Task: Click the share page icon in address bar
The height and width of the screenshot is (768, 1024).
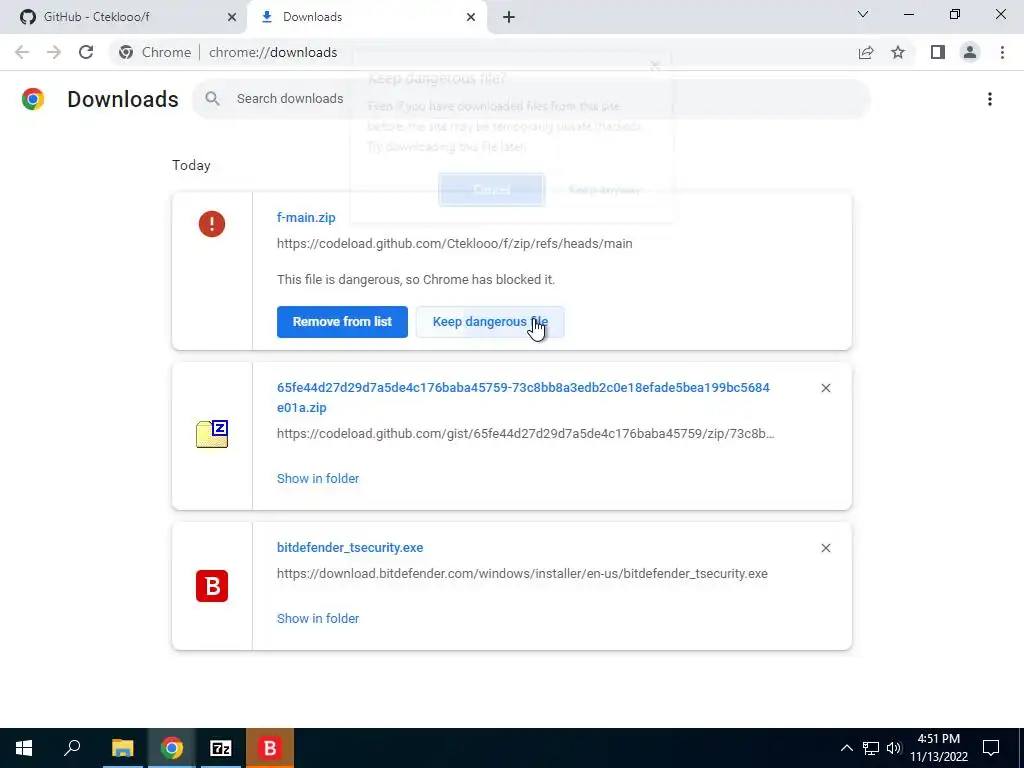Action: tap(866, 52)
